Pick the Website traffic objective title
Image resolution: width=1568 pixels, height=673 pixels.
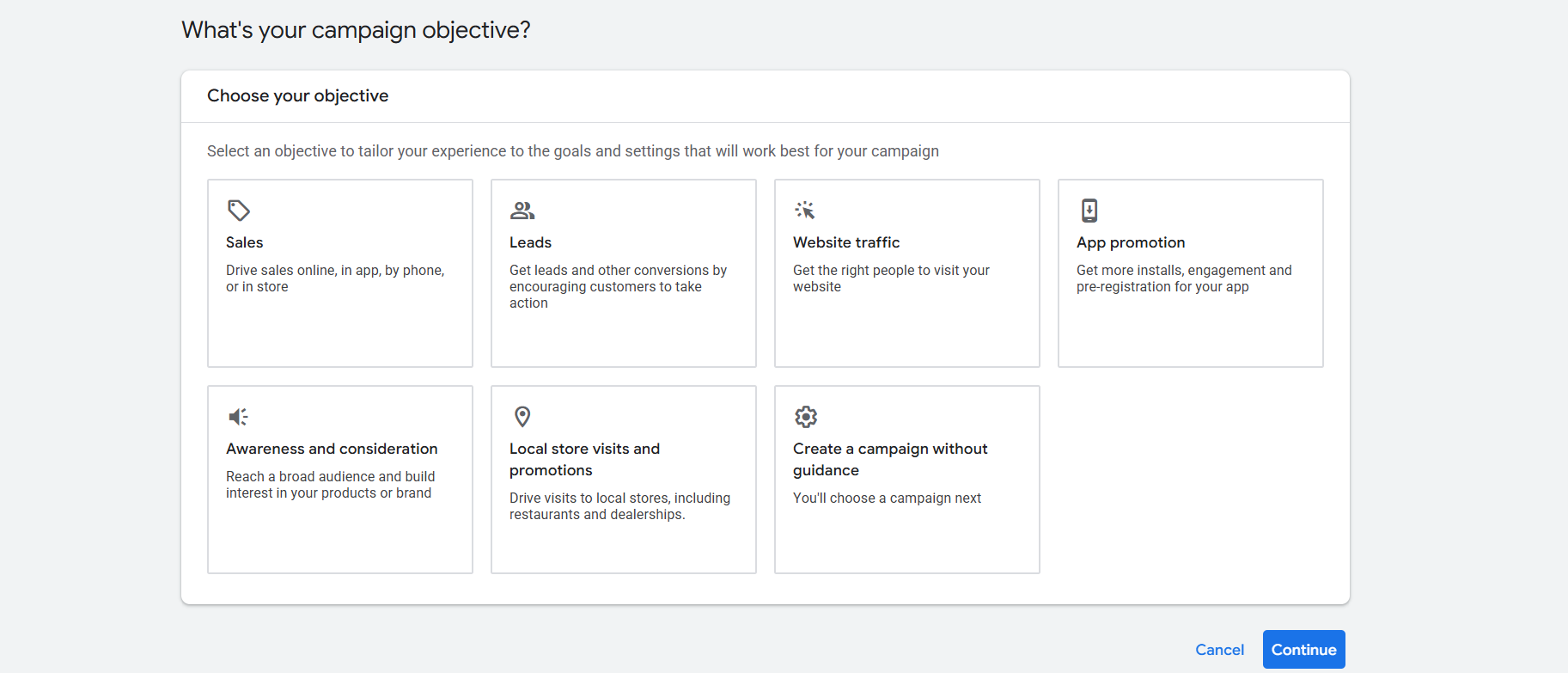(846, 242)
